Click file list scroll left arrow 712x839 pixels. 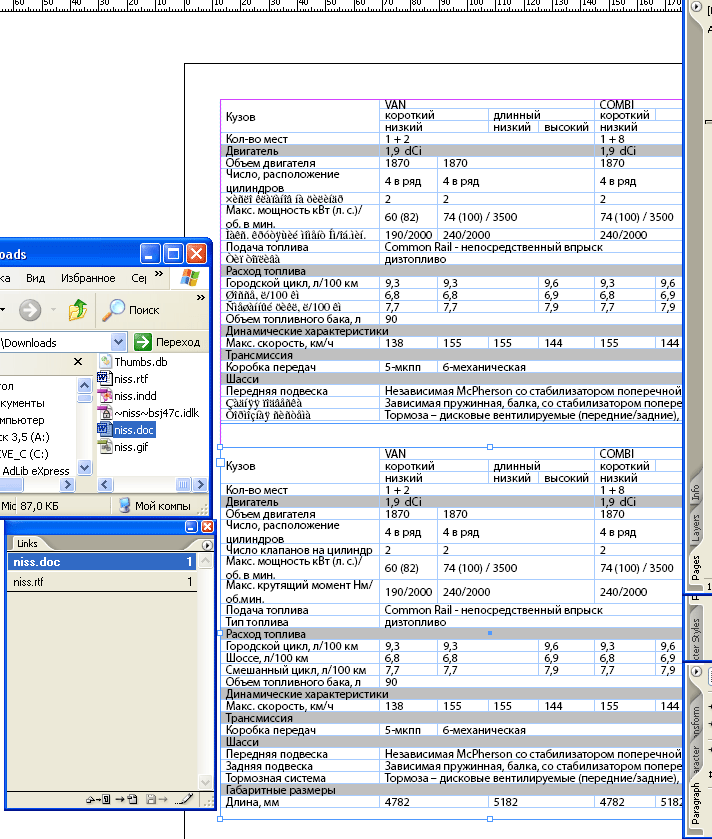[x=105, y=485]
